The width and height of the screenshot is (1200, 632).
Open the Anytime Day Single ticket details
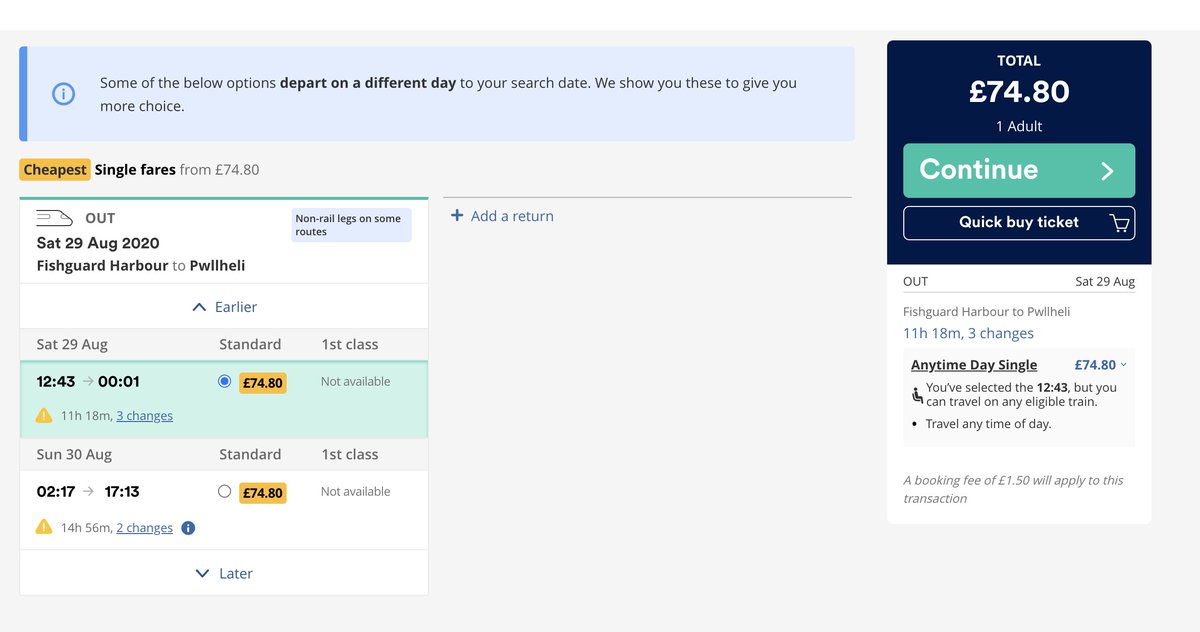click(974, 365)
